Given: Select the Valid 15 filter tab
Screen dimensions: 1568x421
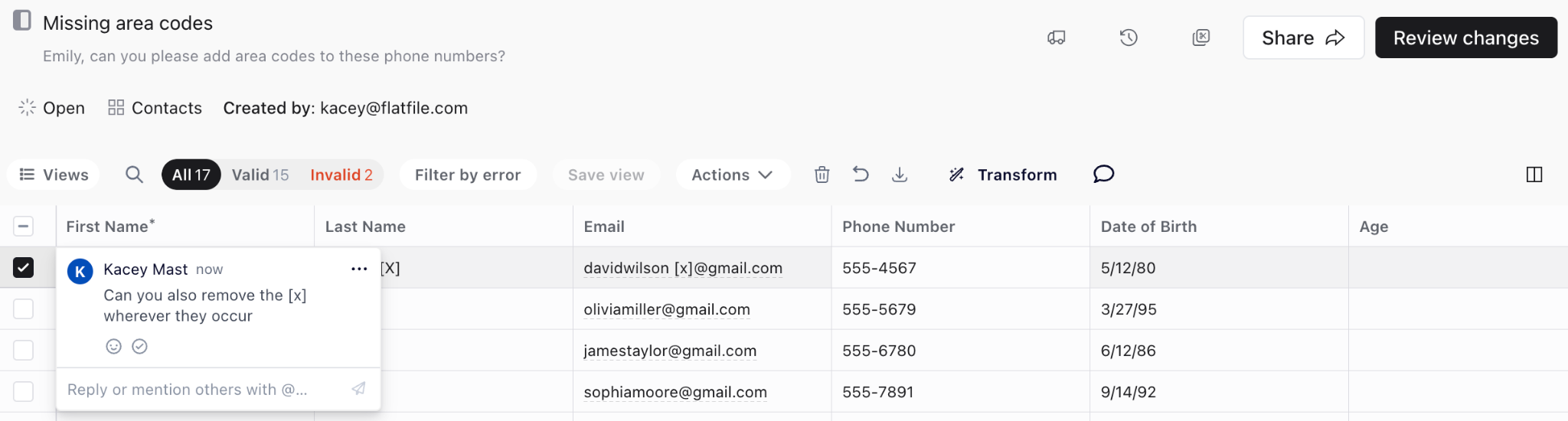Looking at the screenshot, I should point(260,175).
